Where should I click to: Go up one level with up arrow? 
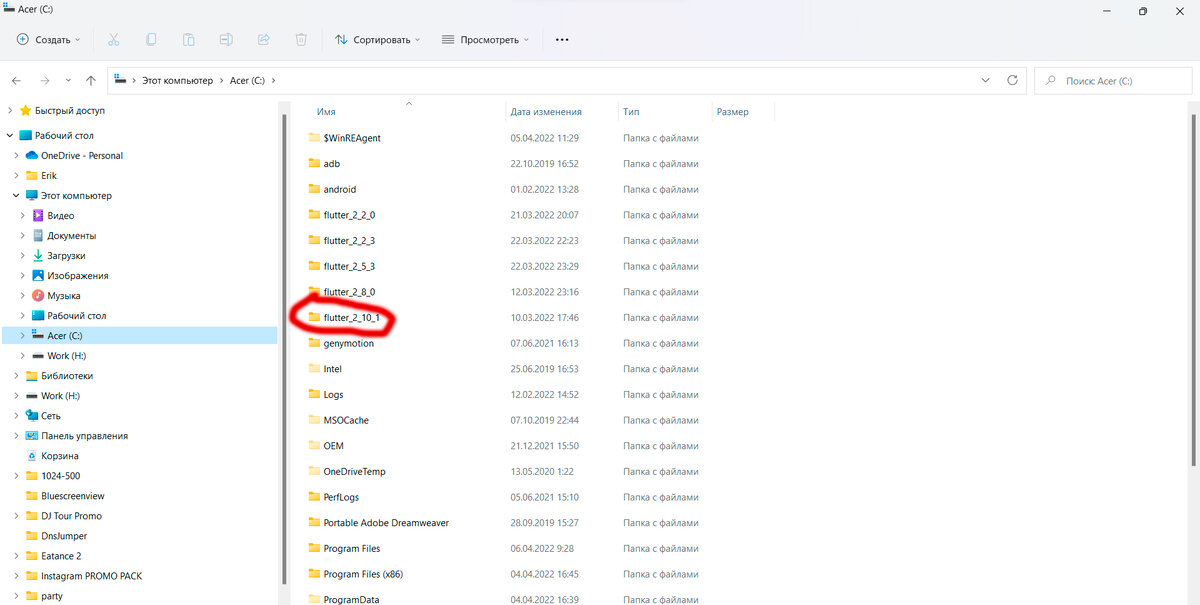pyautogui.click(x=91, y=80)
